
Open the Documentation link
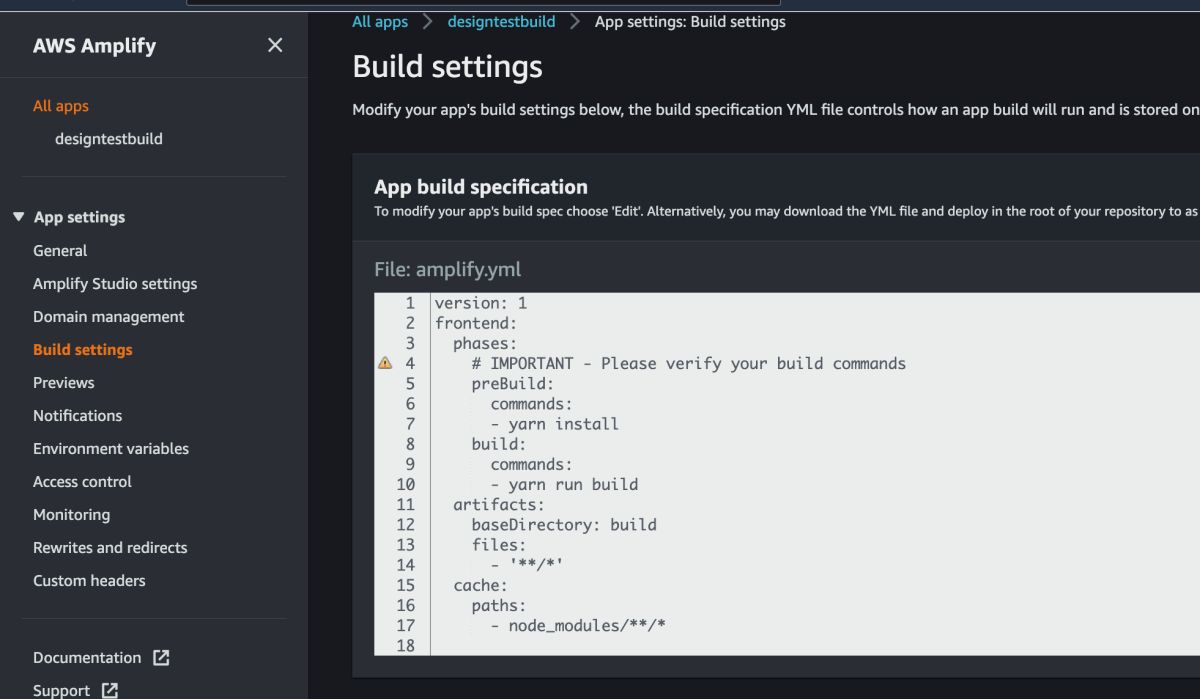pyautogui.click(x=87, y=658)
